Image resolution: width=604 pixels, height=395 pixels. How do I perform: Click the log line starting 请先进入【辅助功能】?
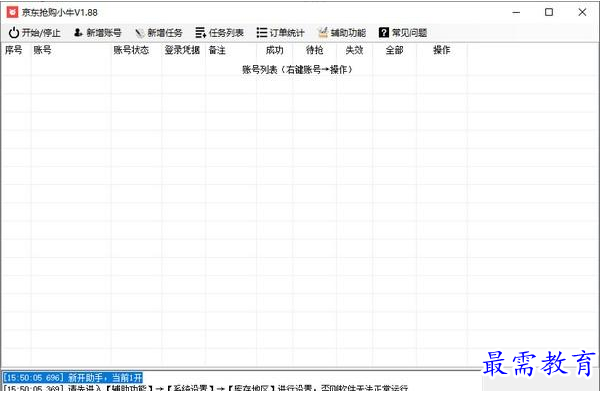206,388
